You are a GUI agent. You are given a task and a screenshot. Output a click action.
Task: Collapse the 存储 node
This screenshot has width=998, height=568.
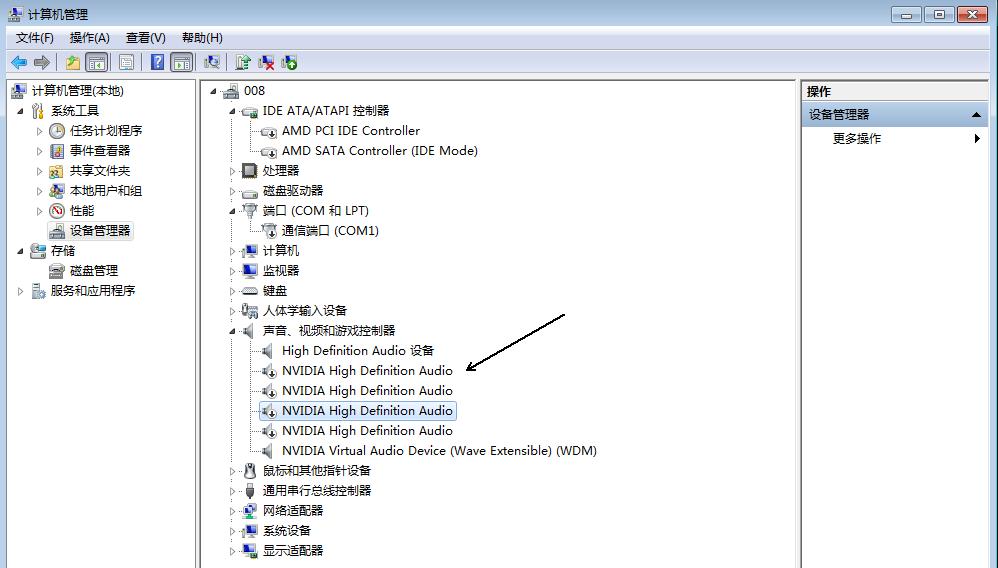(20, 252)
